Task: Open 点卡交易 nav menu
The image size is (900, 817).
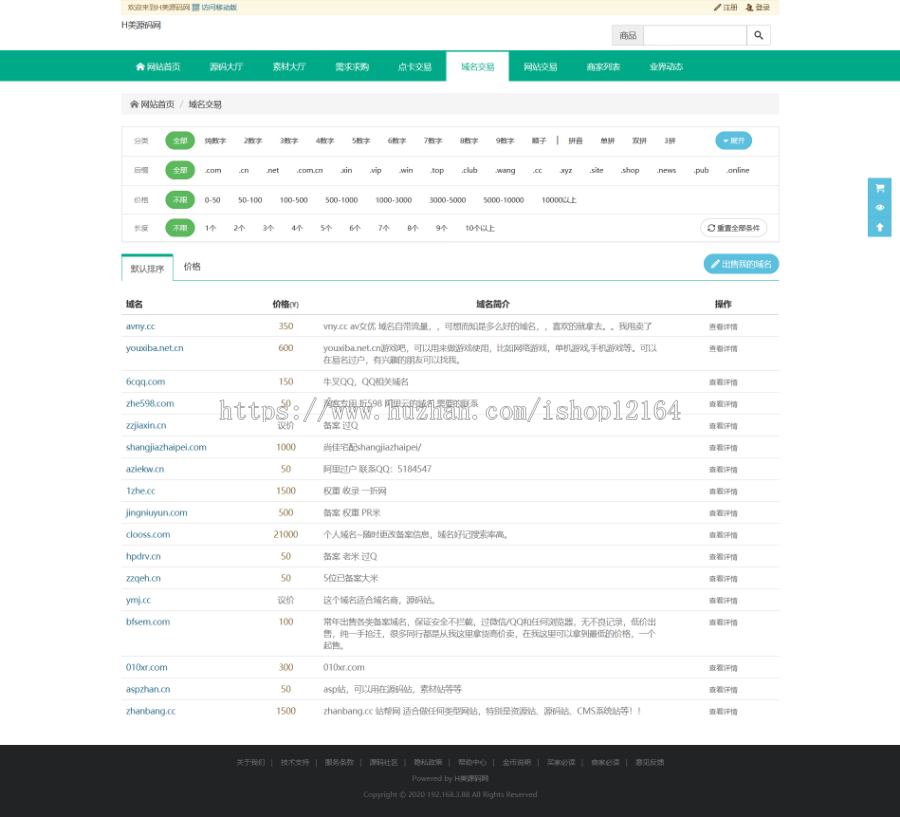Action: (414, 67)
